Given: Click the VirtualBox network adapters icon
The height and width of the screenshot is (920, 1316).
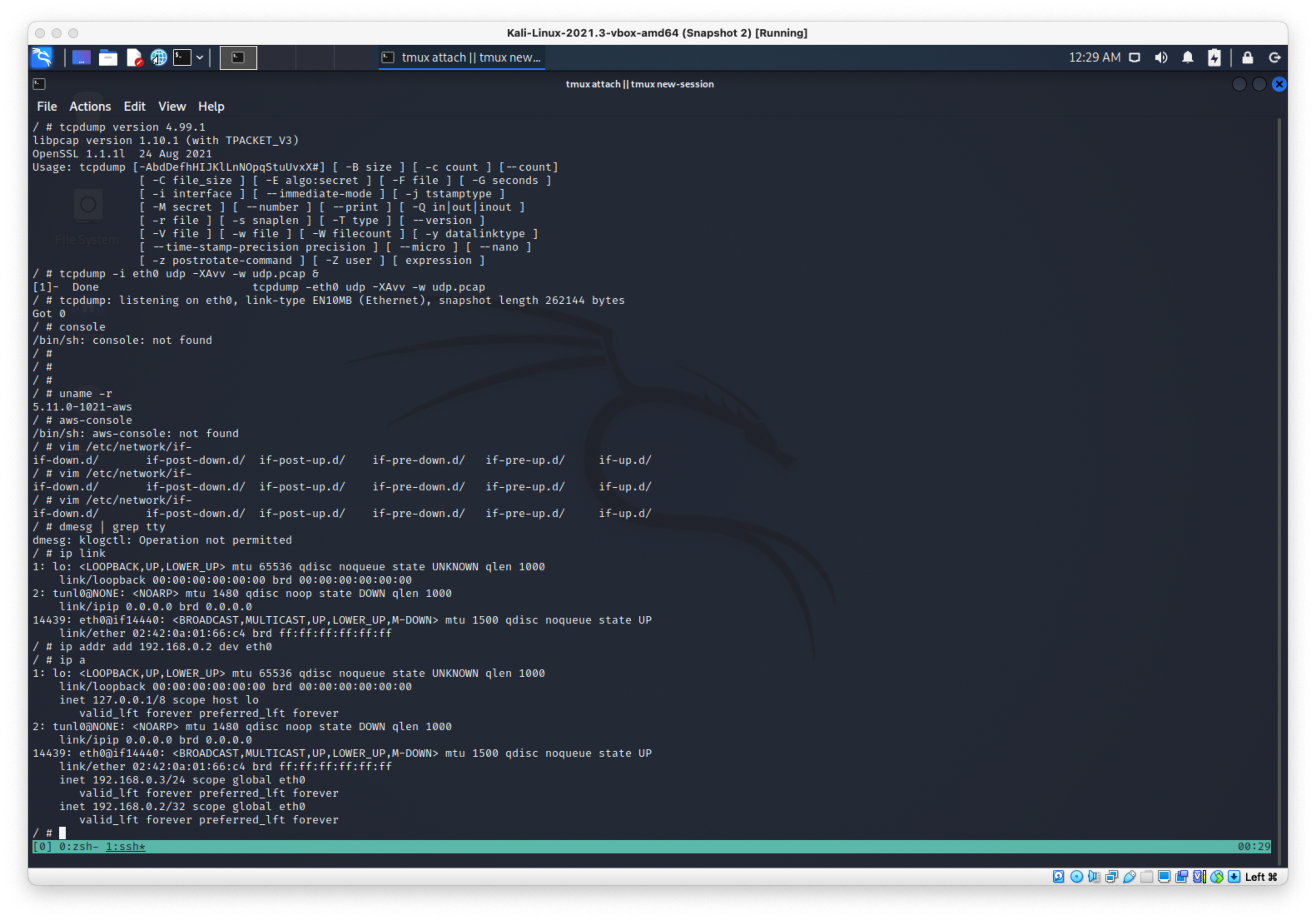Looking at the screenshot, I should [x=1111, y=877].
